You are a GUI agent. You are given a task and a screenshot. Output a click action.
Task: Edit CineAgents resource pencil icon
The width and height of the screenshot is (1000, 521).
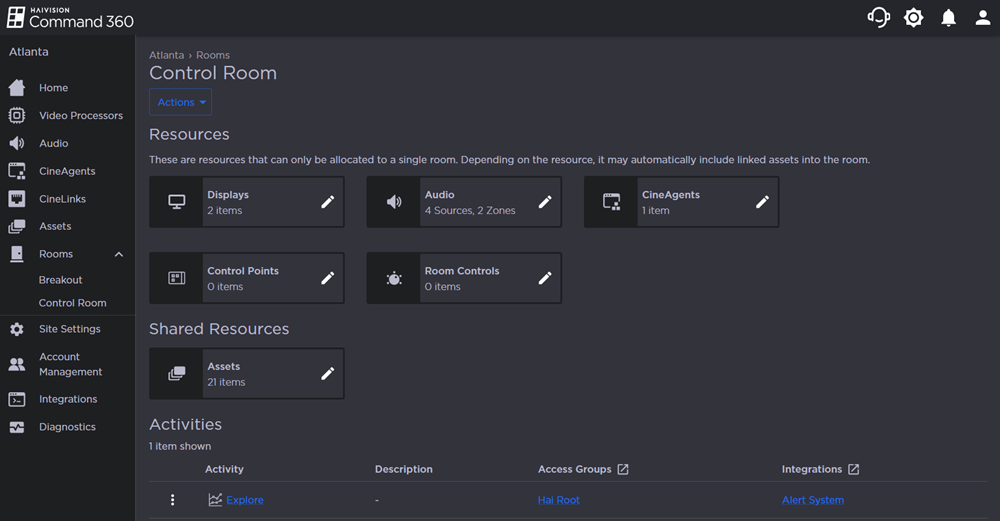point(762,202)
